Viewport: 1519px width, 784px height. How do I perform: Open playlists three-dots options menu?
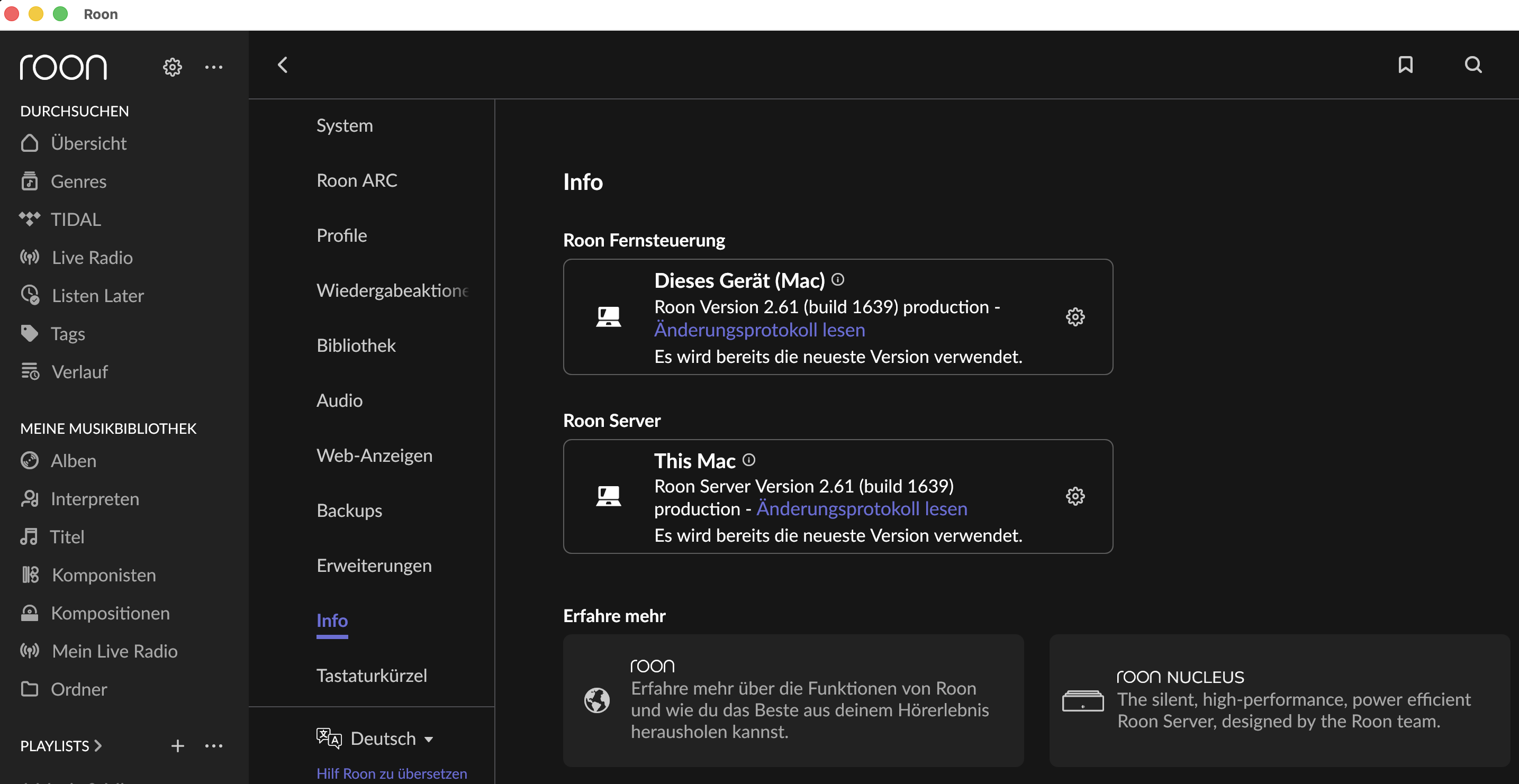213,746
